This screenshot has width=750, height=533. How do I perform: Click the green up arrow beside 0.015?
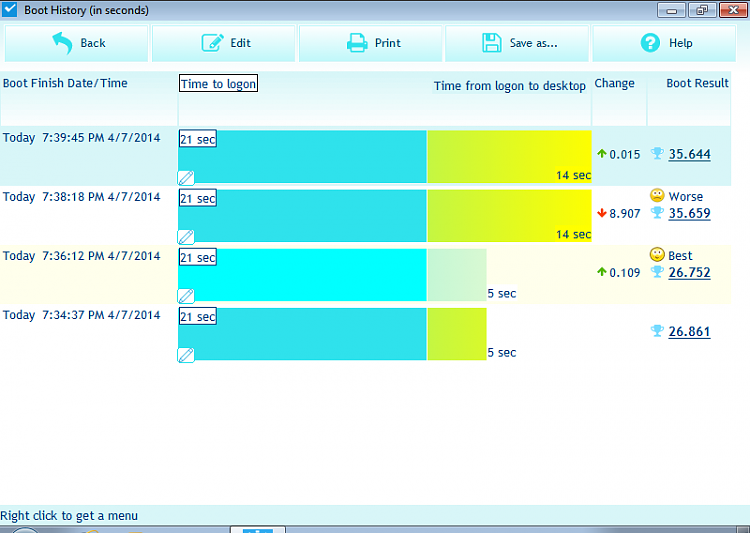point(602,154)
